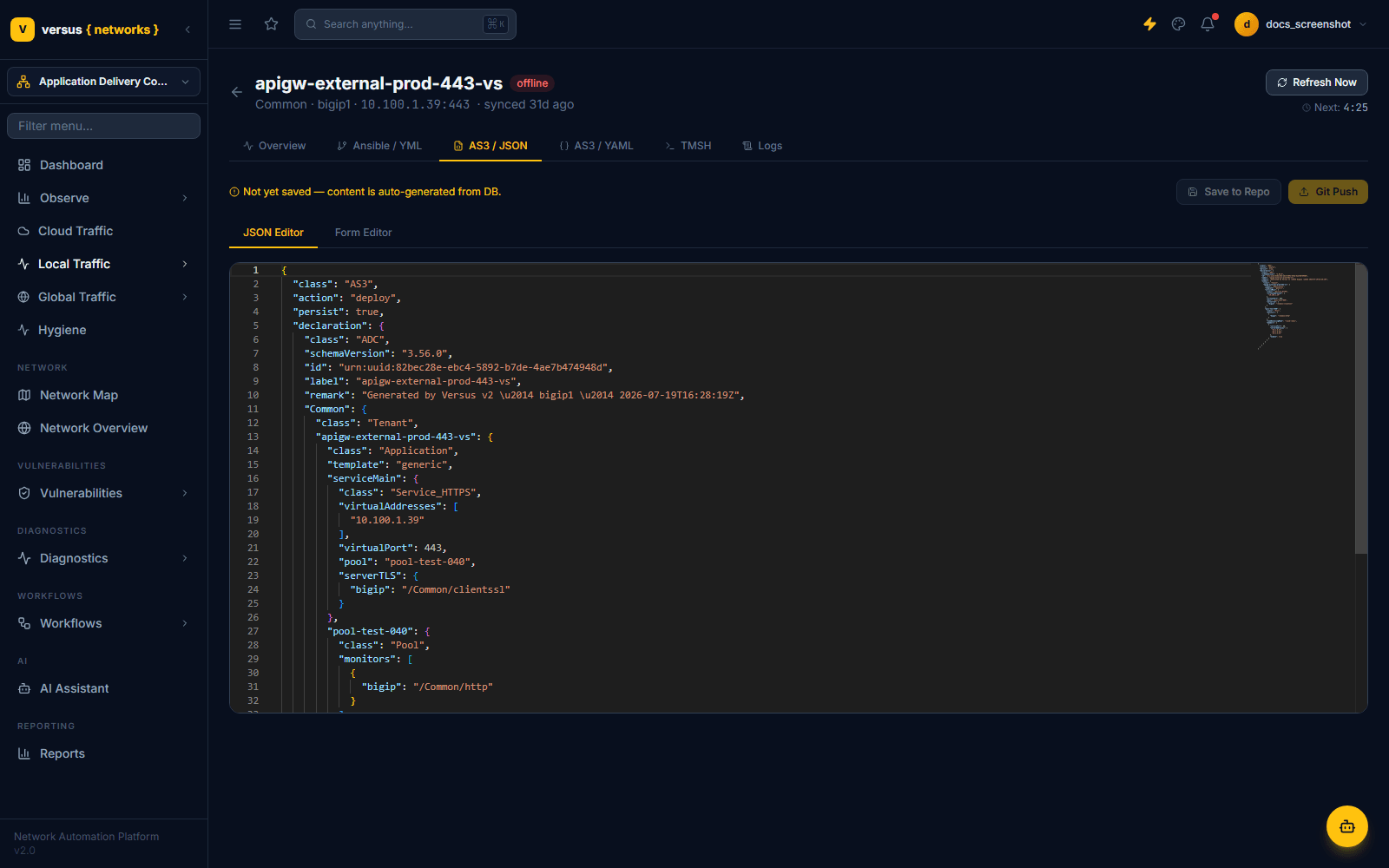Open the Application Delivery Co... dropdown
The width and height of the screenshot is (1389, 868).
[x=104, y=82]
